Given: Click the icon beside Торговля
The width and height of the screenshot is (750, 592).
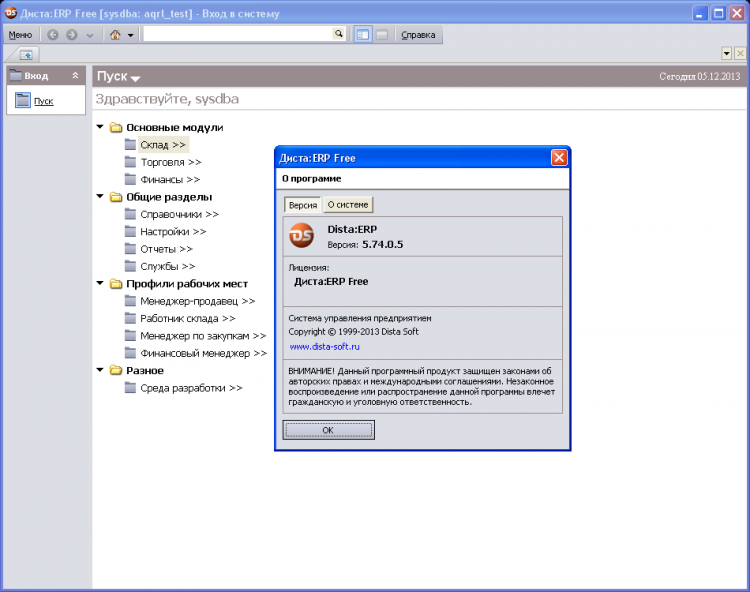Looking at the screenshot, I should point(130,162).
